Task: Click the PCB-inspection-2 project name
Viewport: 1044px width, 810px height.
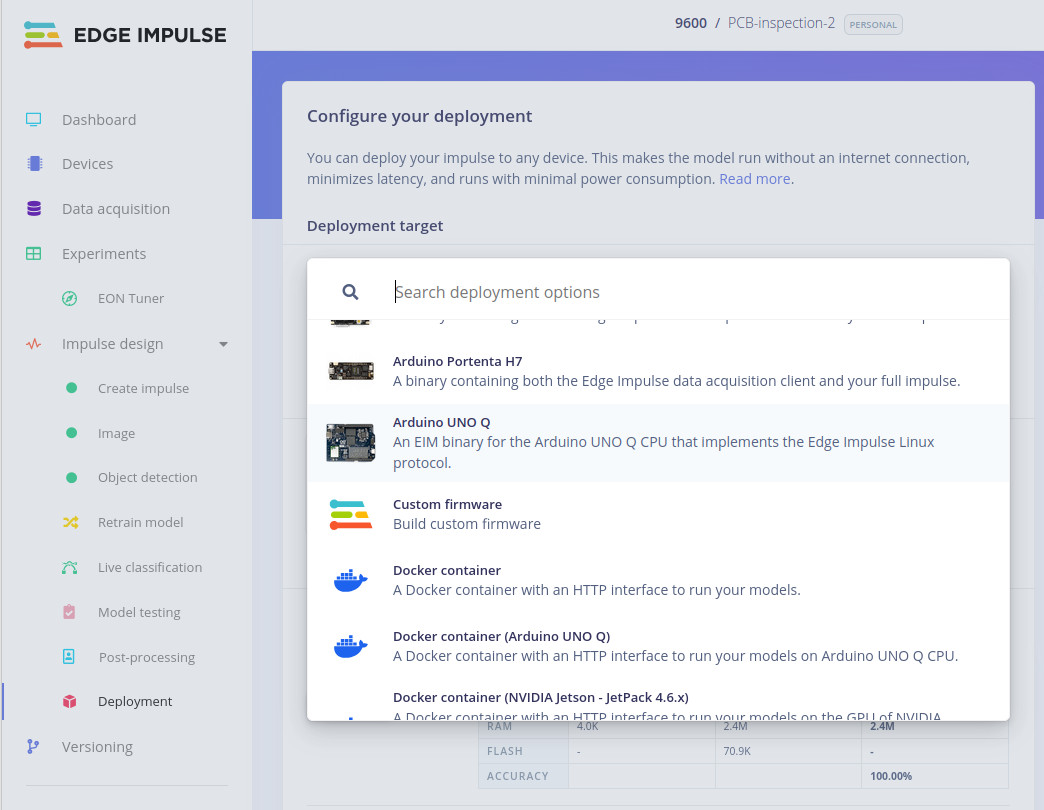Action: tap(781, 23)
